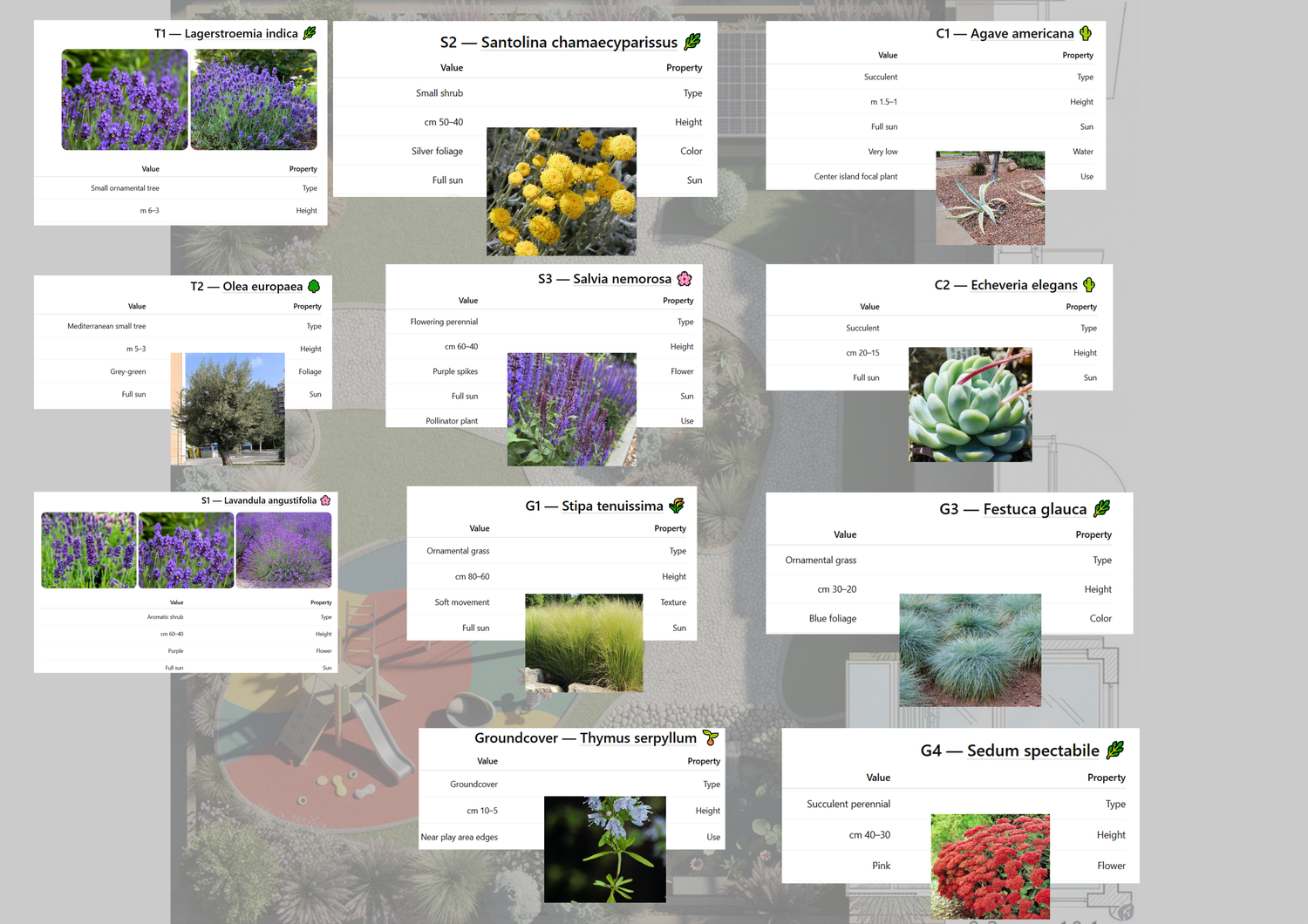Click the pink flower icon beside Salvia nemorosa

tap(685, 279)
